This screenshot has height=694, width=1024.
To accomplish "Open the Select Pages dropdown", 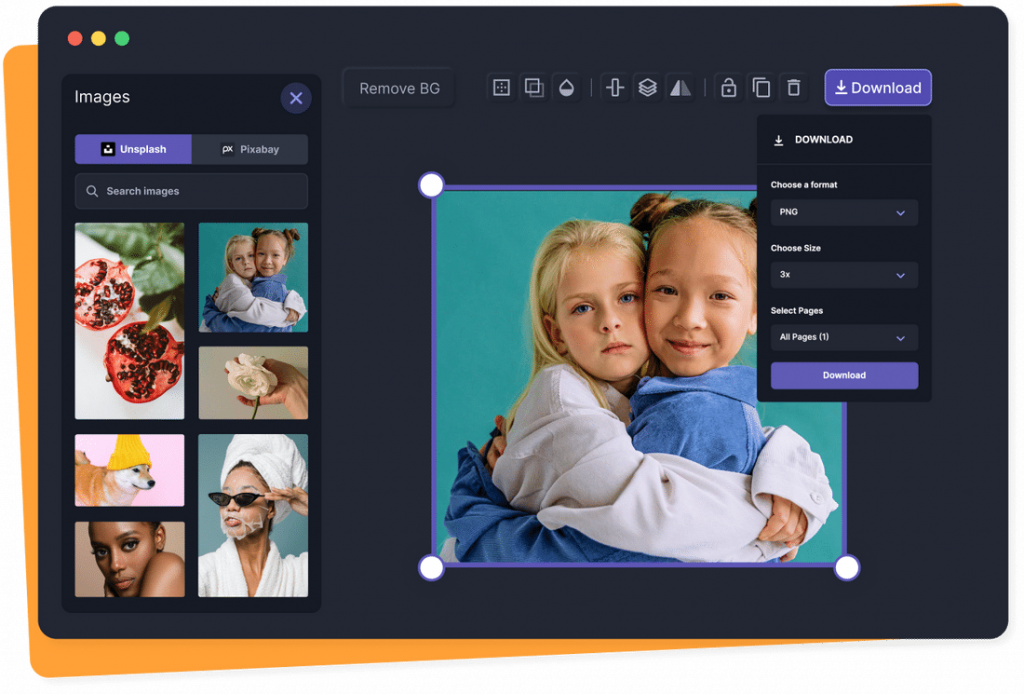I will point(844,337).
